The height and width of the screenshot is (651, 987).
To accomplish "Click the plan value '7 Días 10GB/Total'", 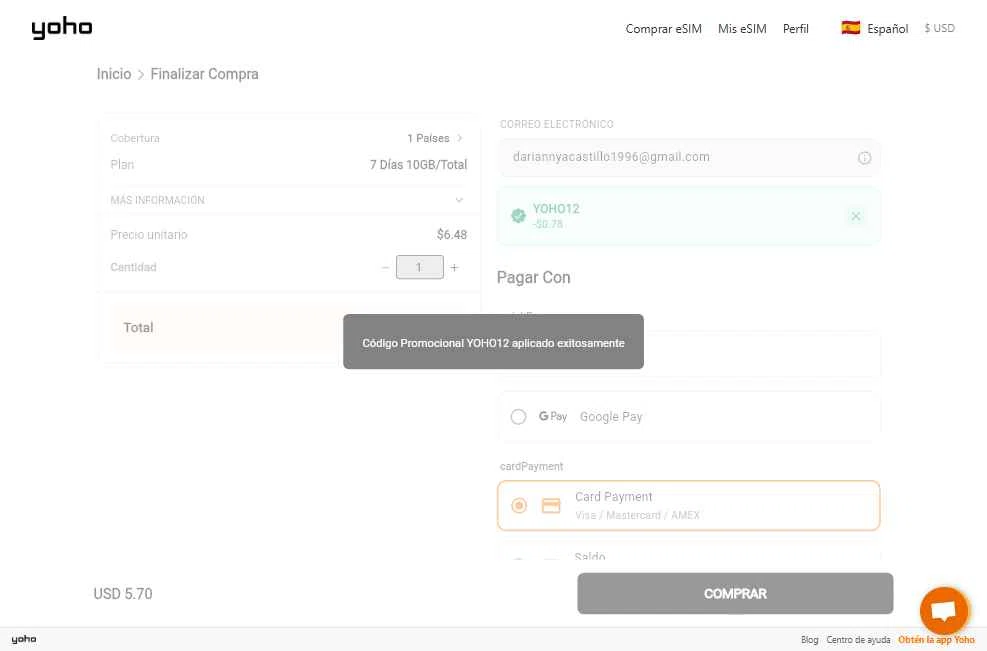I will click(x=418, y=165).
